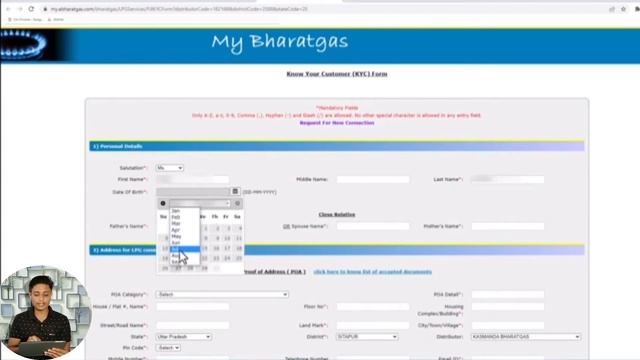Click the mybharatgas URL in address bar

click(x=179, y=9)
